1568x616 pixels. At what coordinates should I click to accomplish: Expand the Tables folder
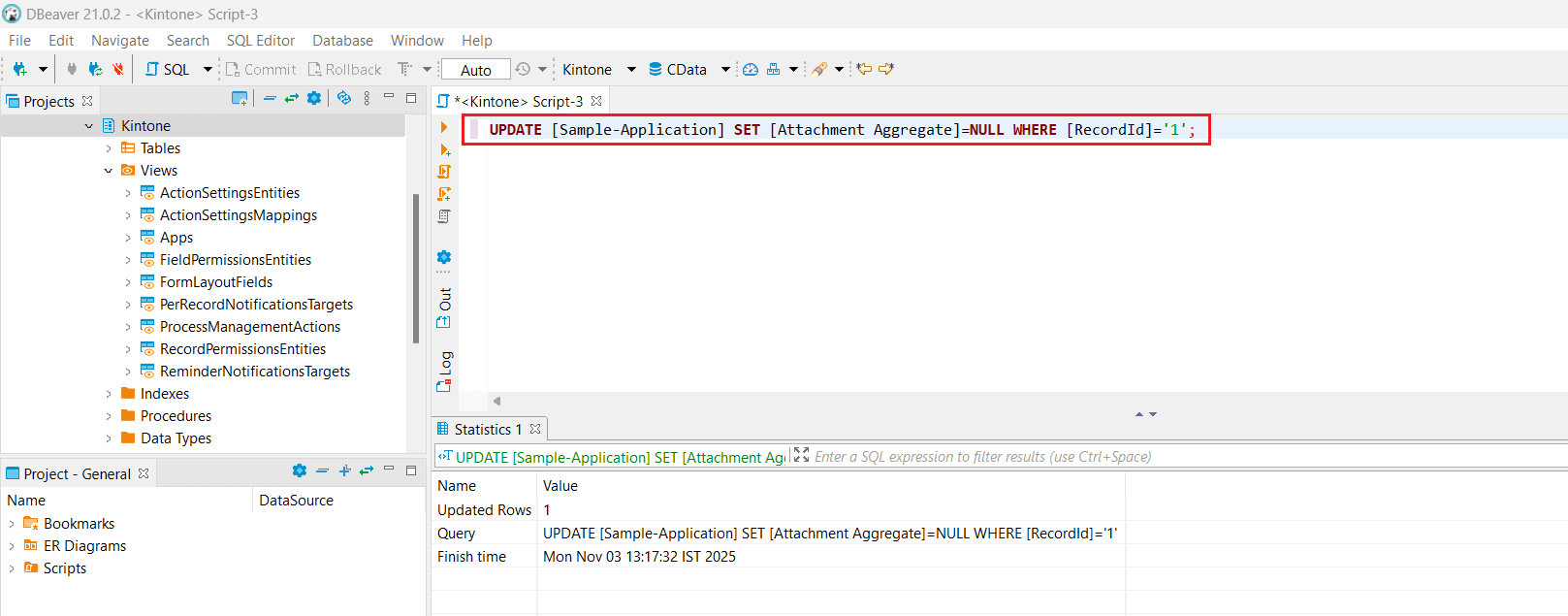click(x=109, y=148)
